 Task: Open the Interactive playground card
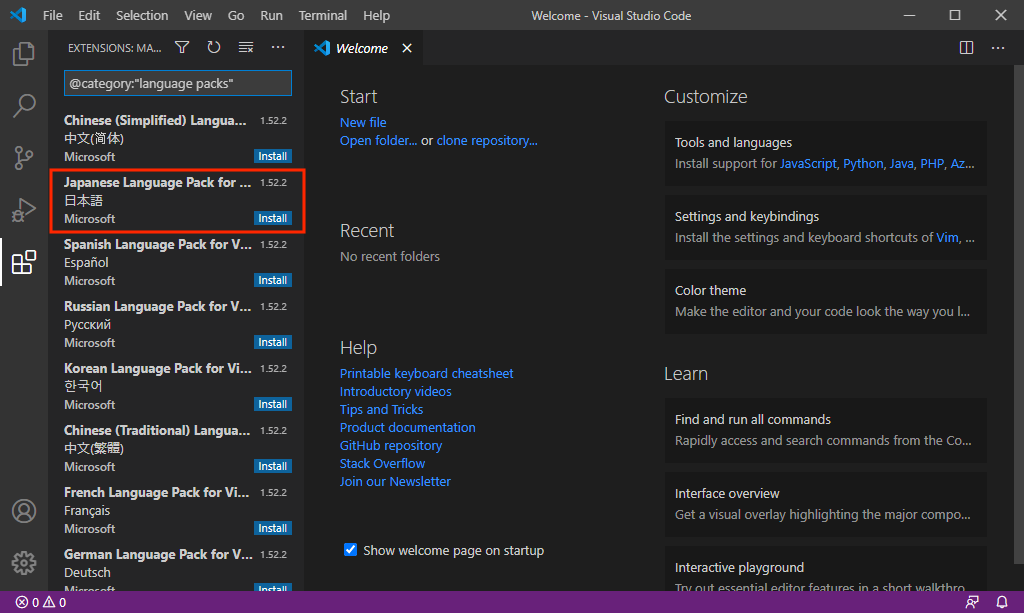[825, 569]
